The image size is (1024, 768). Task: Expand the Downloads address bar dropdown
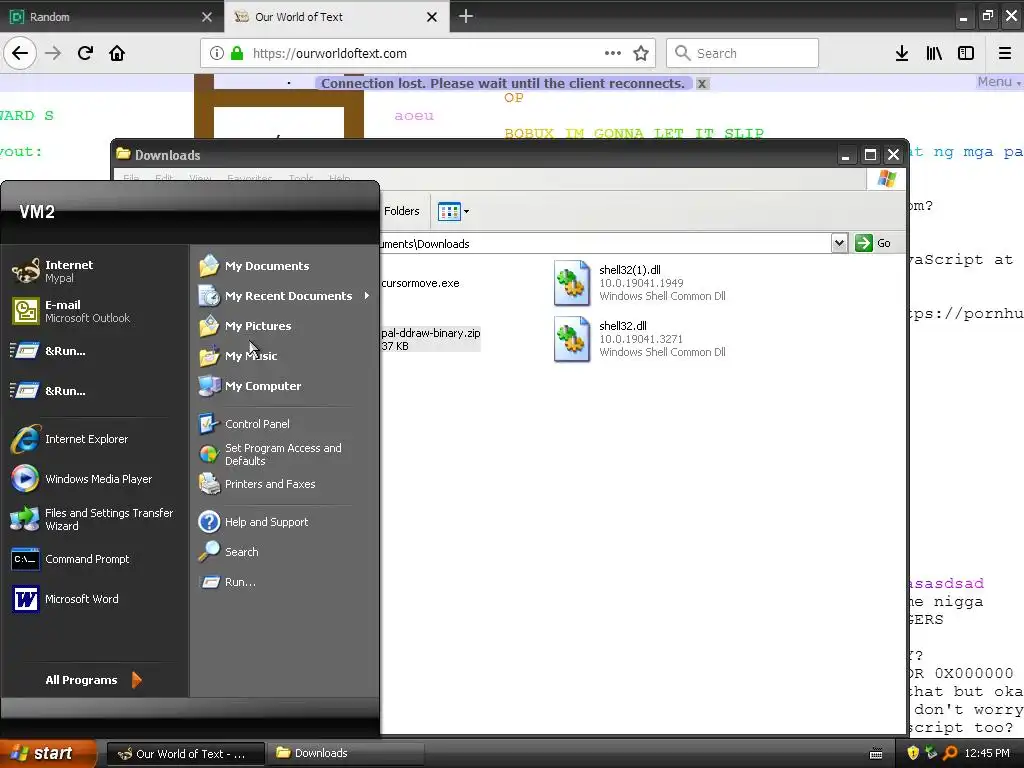tap(839, 244)
